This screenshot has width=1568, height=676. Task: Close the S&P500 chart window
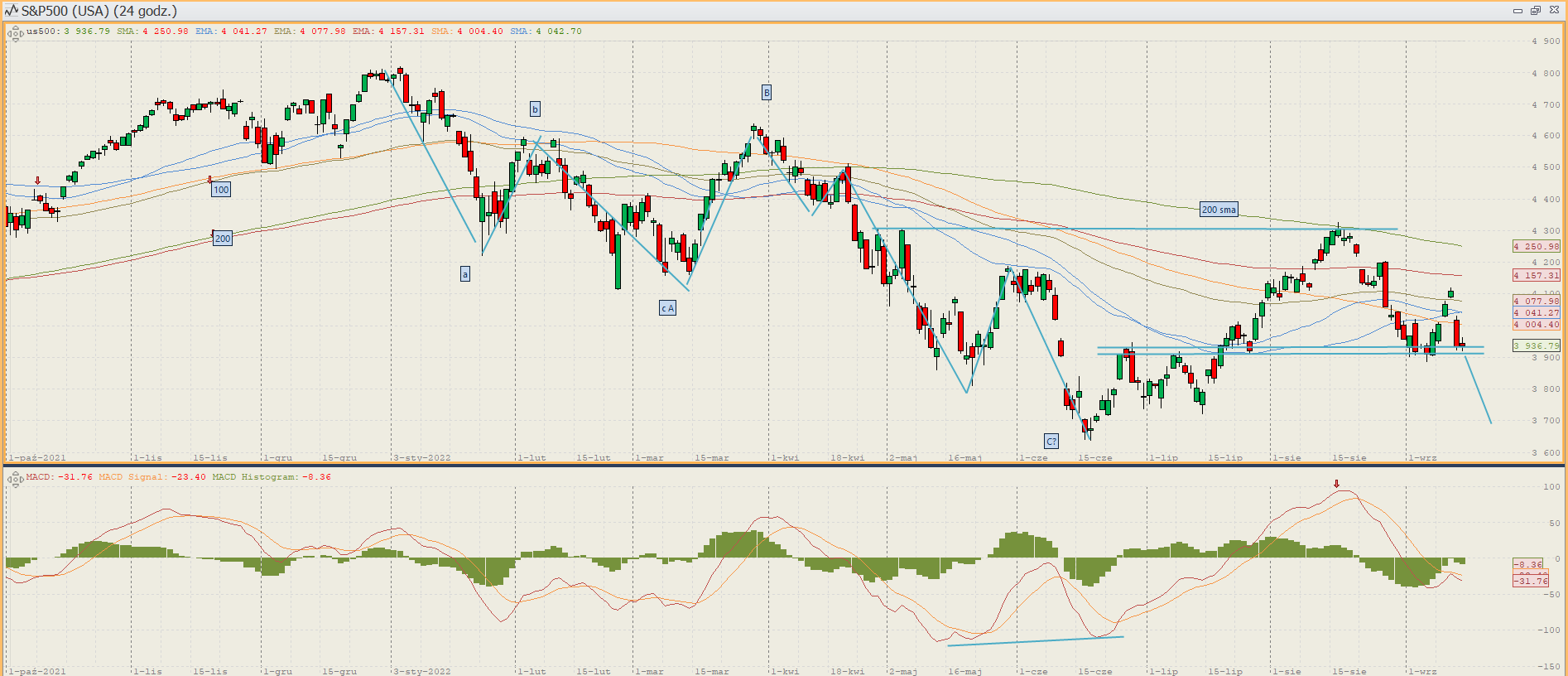click(1554, 11)
